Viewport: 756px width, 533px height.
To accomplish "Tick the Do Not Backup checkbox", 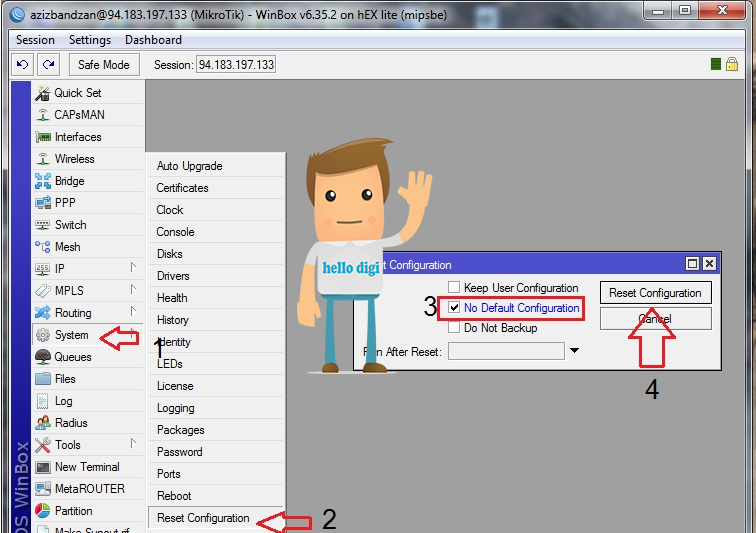I will [454, 328].
